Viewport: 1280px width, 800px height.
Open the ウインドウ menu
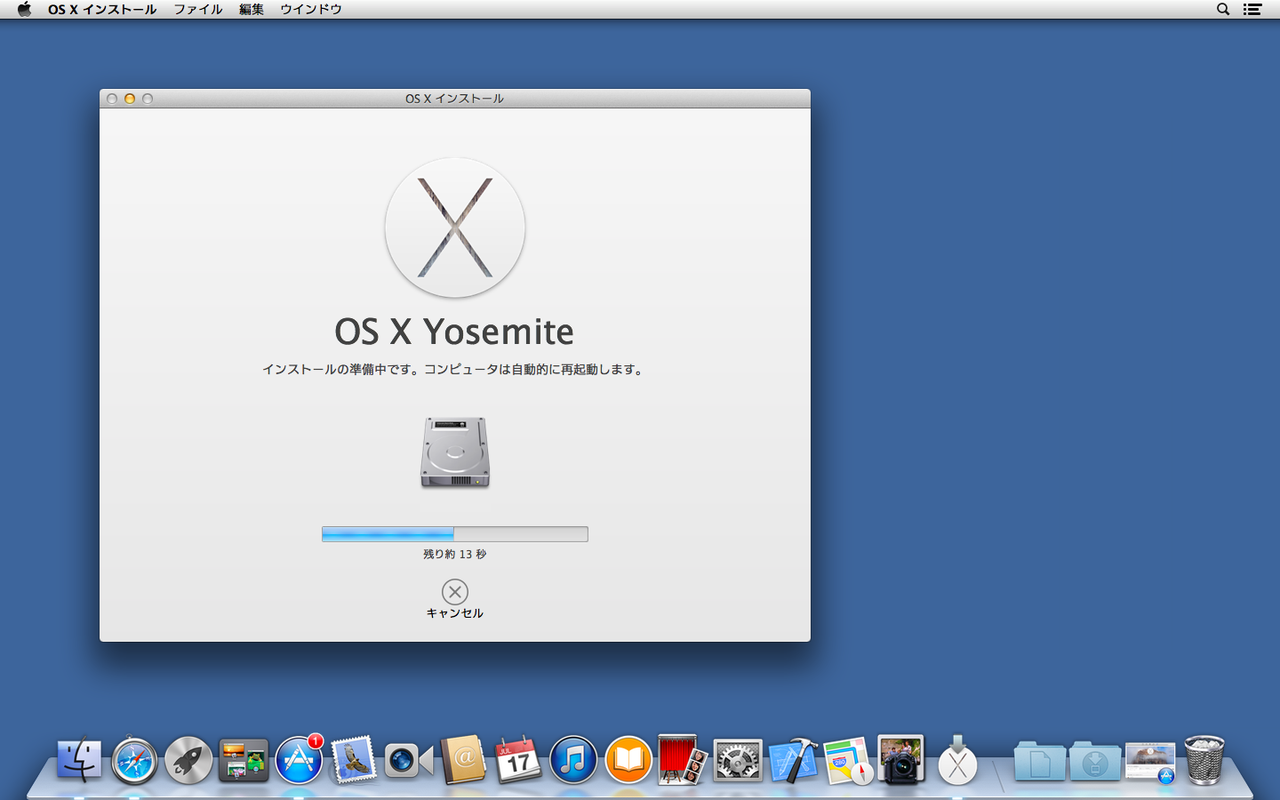click(x=311, y=9)
